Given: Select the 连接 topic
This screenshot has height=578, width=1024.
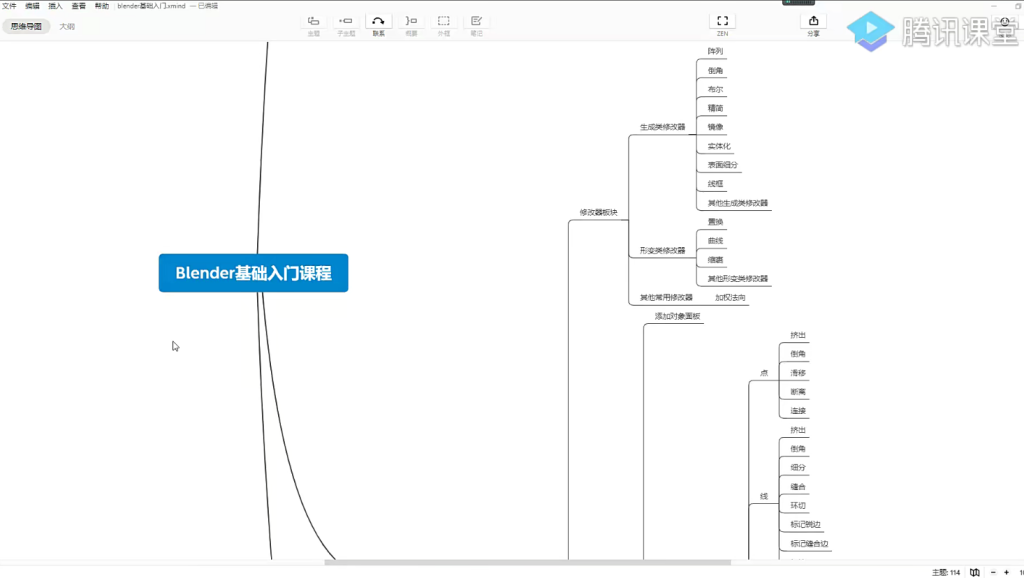Looking at the screenshot, I should click(x=797, y=411).
